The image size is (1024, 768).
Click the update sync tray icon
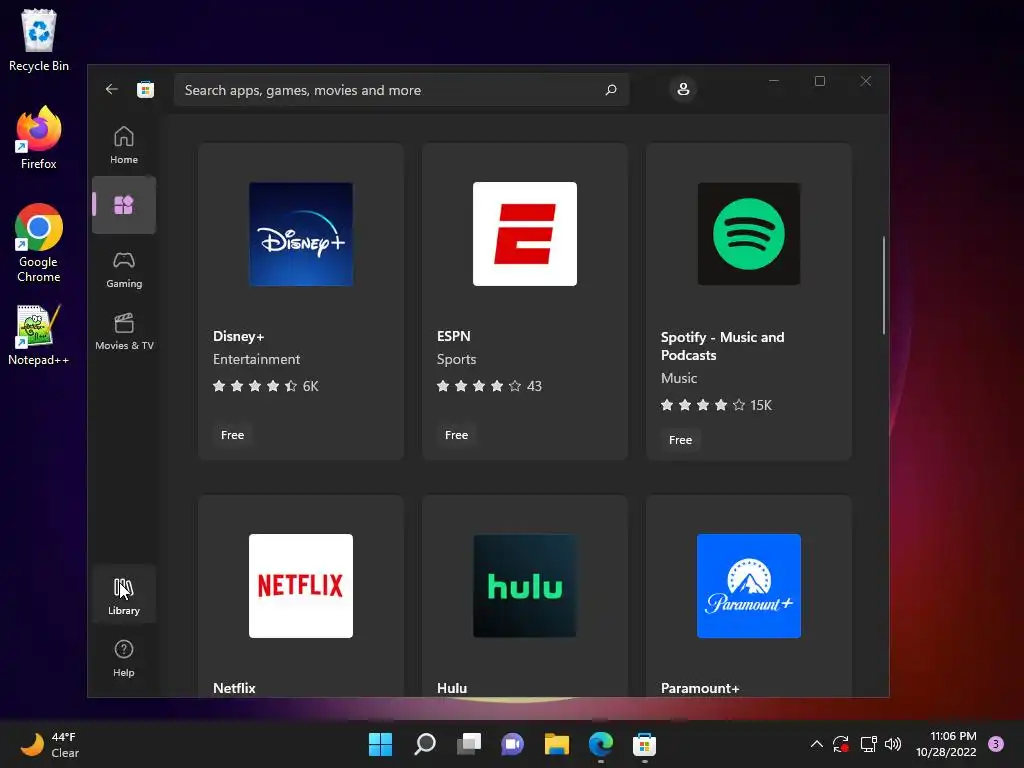[840, 744]
